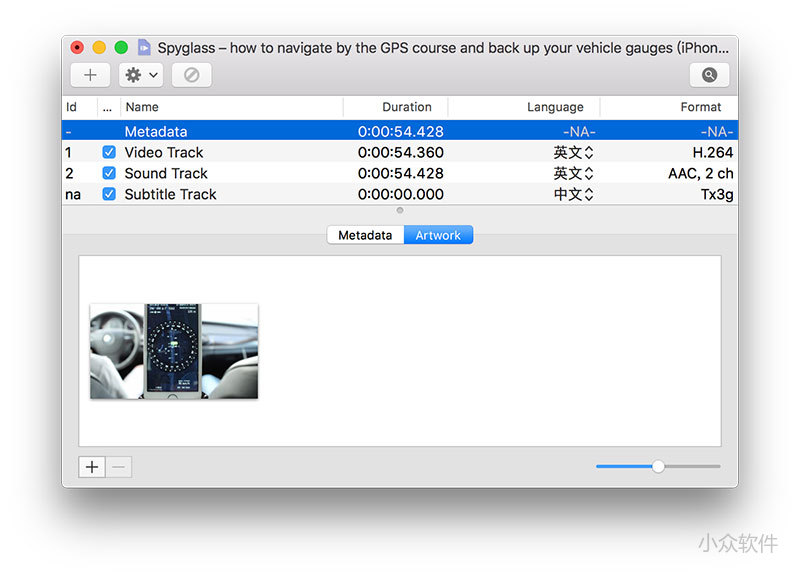
Task: Uncheck the Video Track checkbox
Action: tap(109, 153)
